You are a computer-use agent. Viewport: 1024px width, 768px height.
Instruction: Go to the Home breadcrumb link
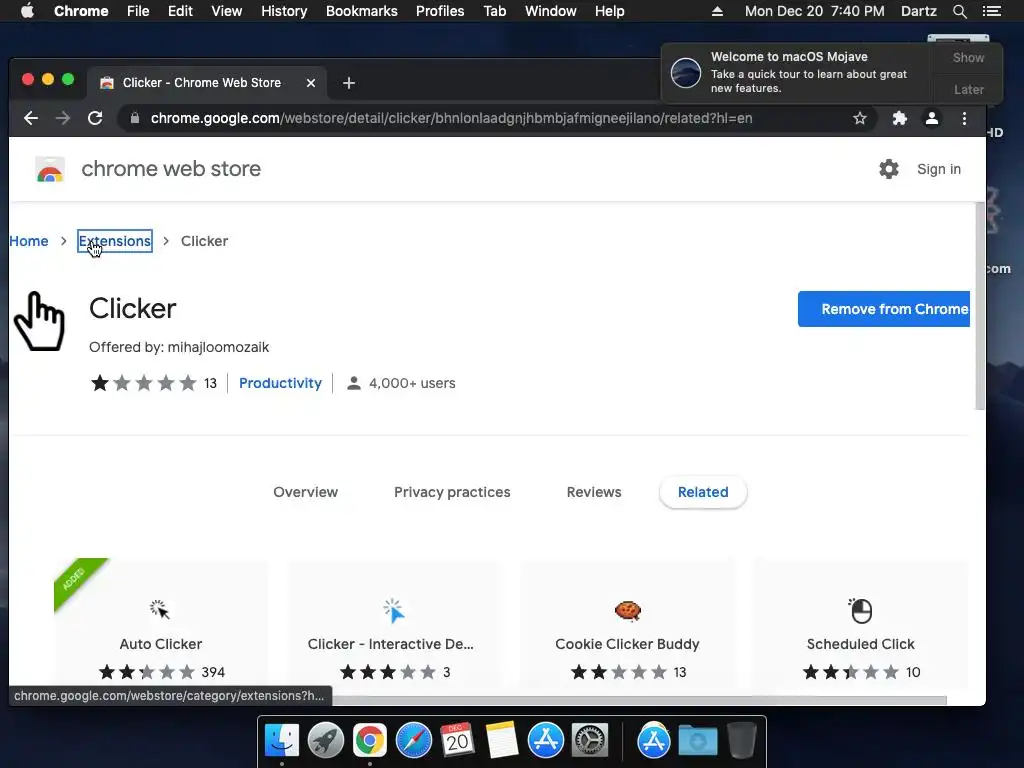(29, 241)
